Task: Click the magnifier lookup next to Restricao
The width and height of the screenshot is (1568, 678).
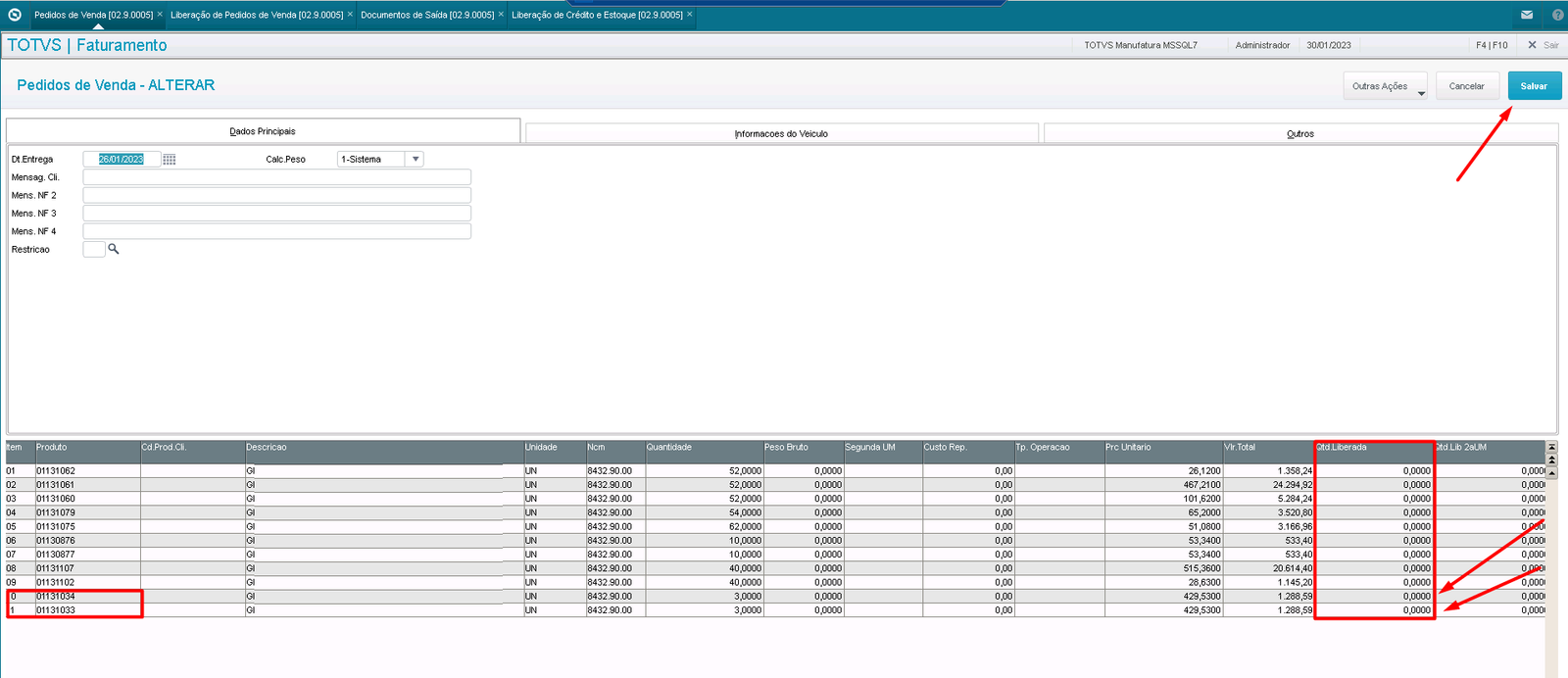Action: pos(114,249)
